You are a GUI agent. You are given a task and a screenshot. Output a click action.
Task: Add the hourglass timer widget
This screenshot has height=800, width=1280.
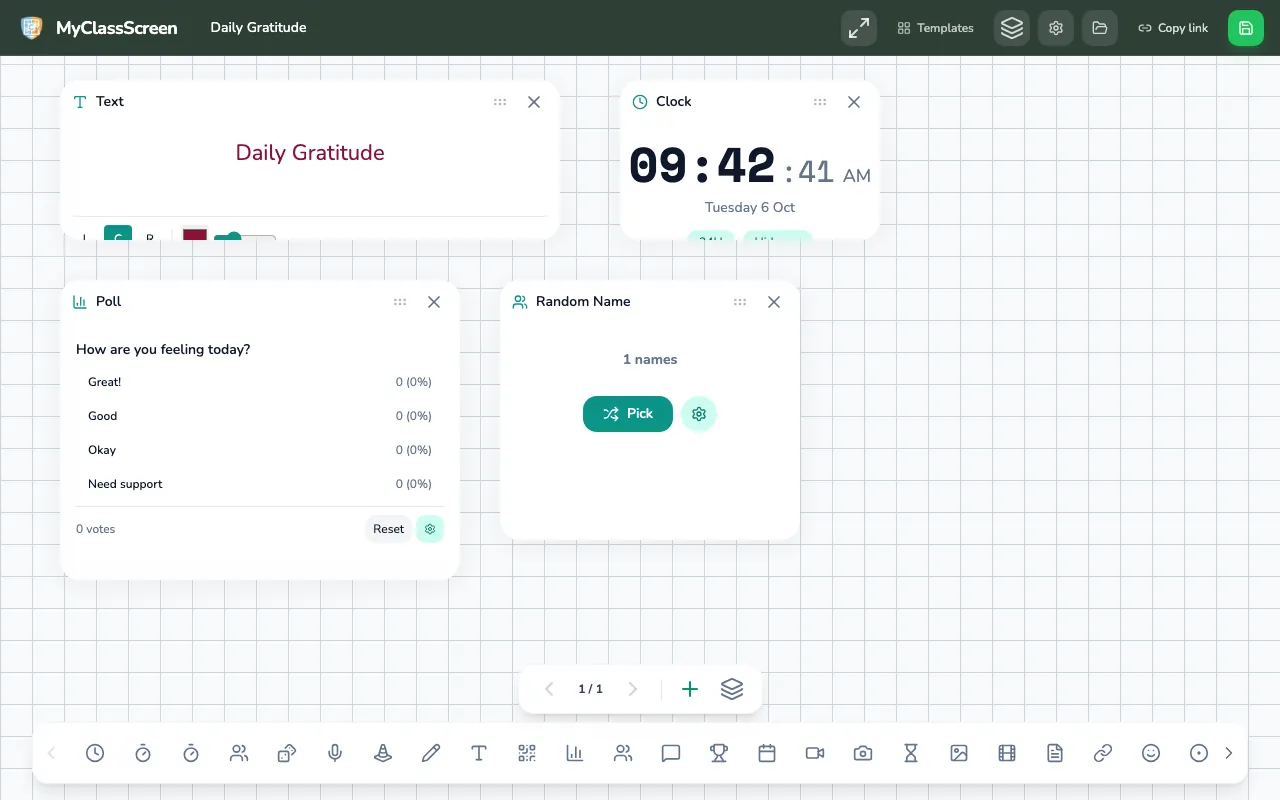point(911,753)
